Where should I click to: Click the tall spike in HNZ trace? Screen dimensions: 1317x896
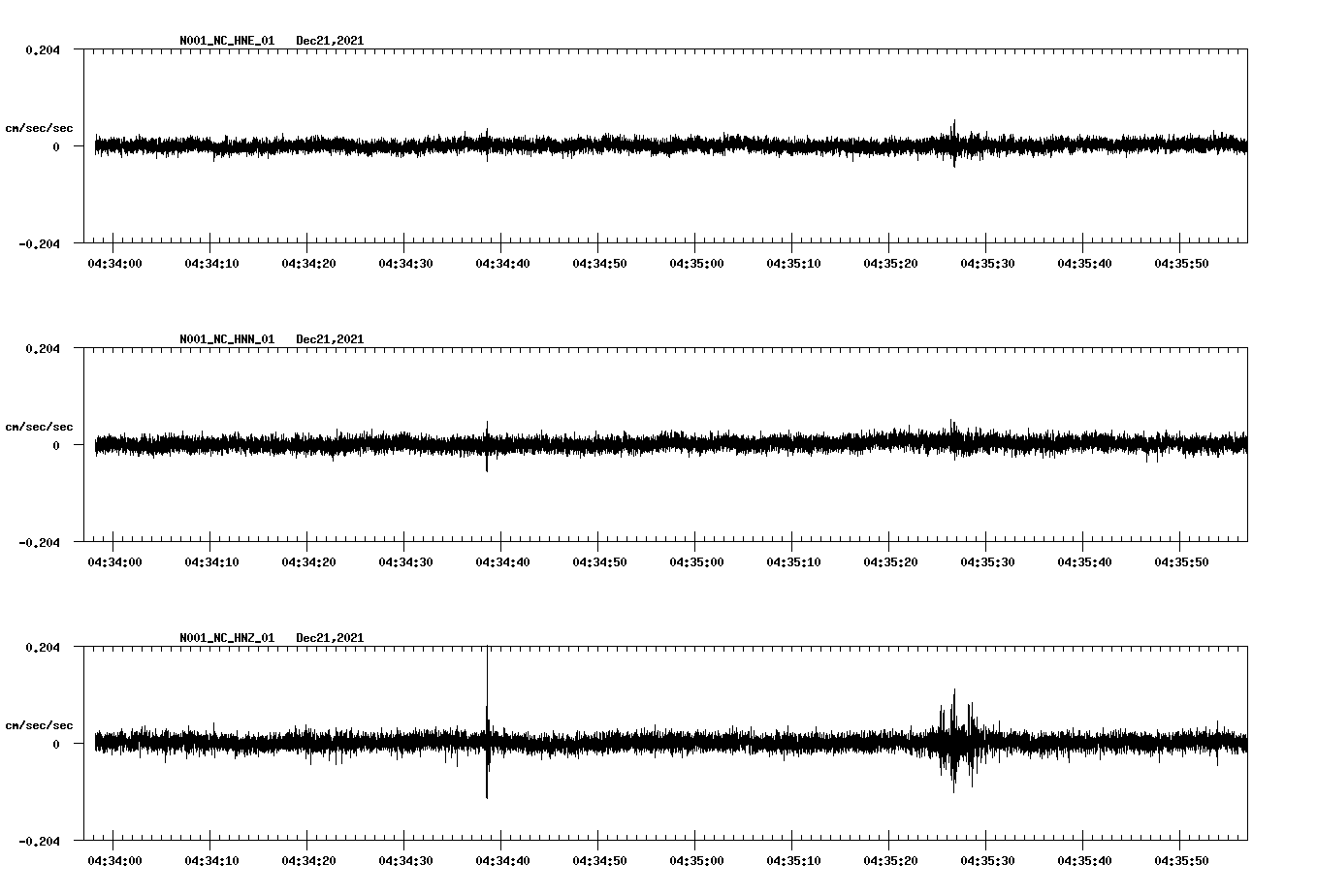pyautogui.click(x=487, y=722)
